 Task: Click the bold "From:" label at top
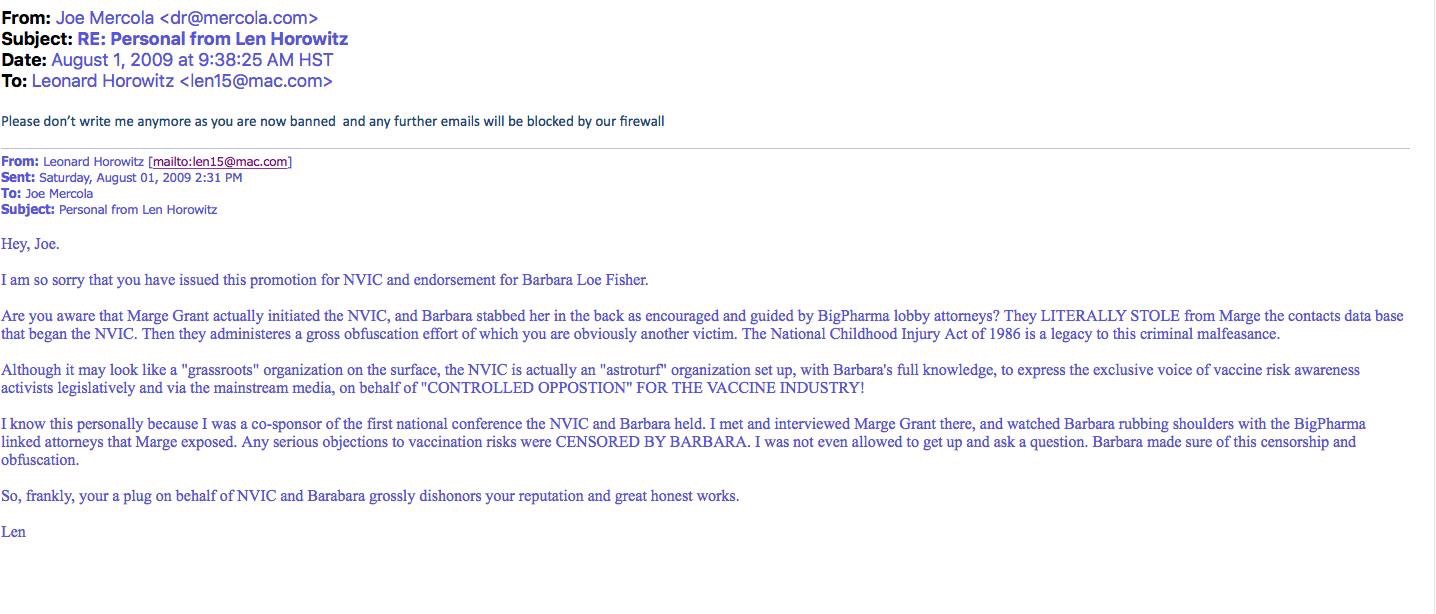pyautogui.click(x=22, y=18)
